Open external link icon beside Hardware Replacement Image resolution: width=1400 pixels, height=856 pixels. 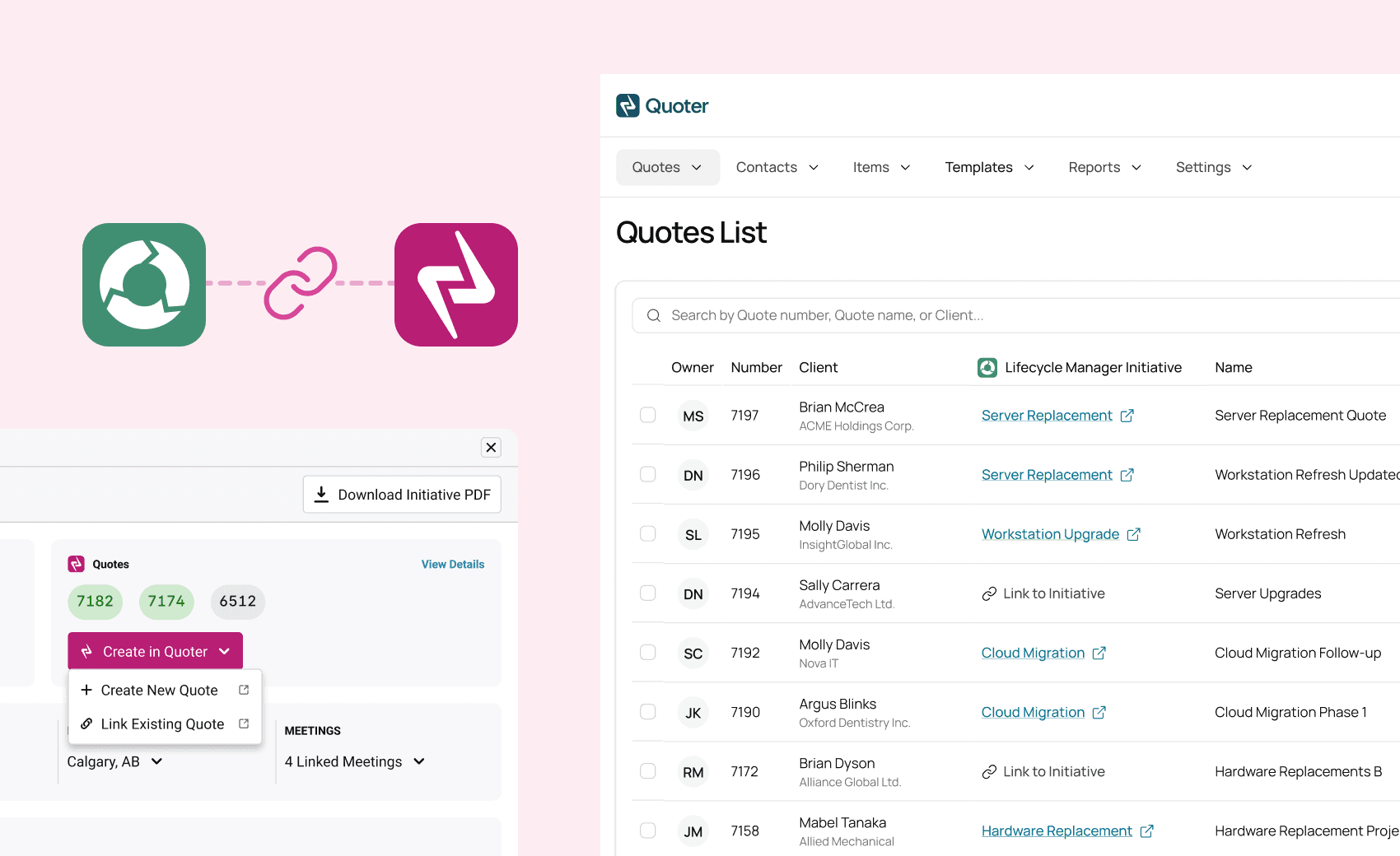tap(1147, 831)
